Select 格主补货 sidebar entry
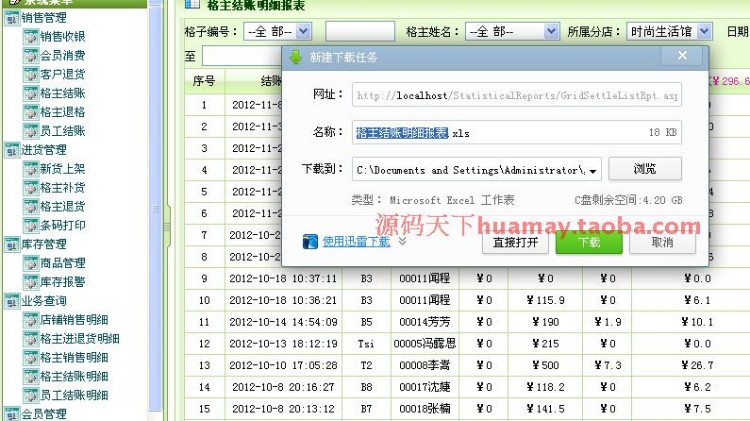Viewport: 750px width, 421px height. [x=62, y=188]
